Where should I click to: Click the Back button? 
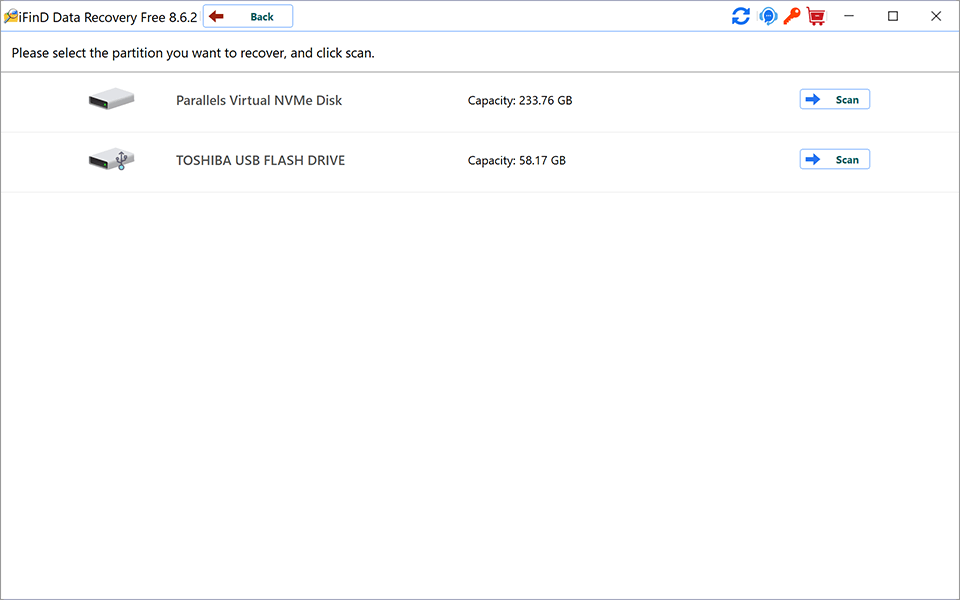248,17
